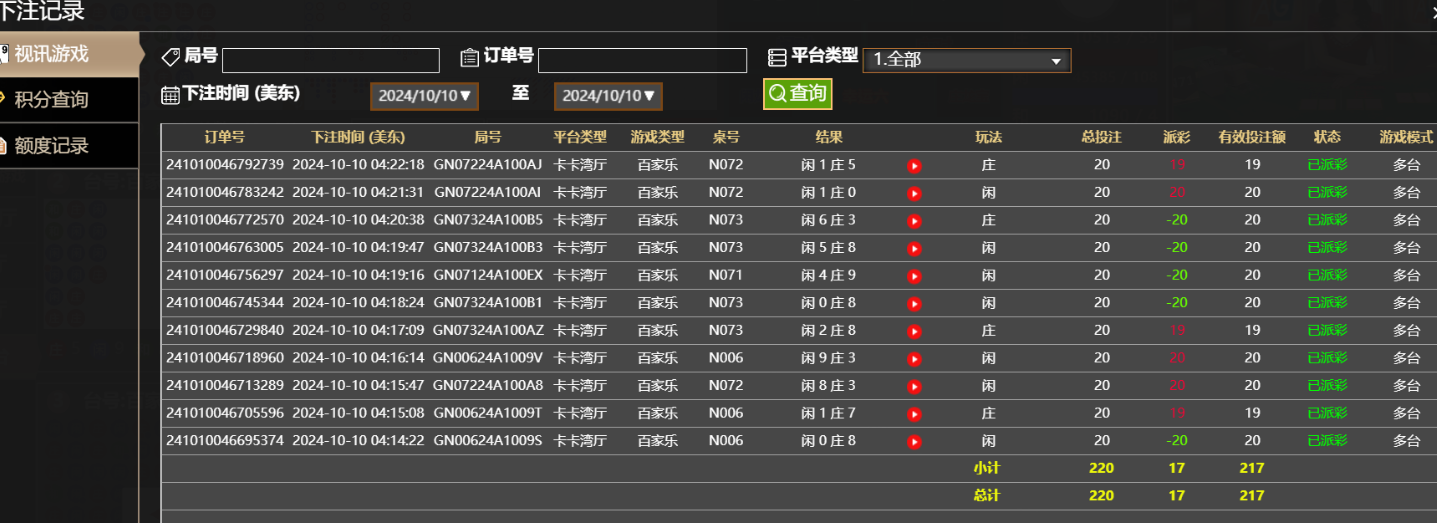This screenshot has width=1437, height=523.
Task: Play replay for last row GN00624A1009S
Action: [x=914, y=441]
